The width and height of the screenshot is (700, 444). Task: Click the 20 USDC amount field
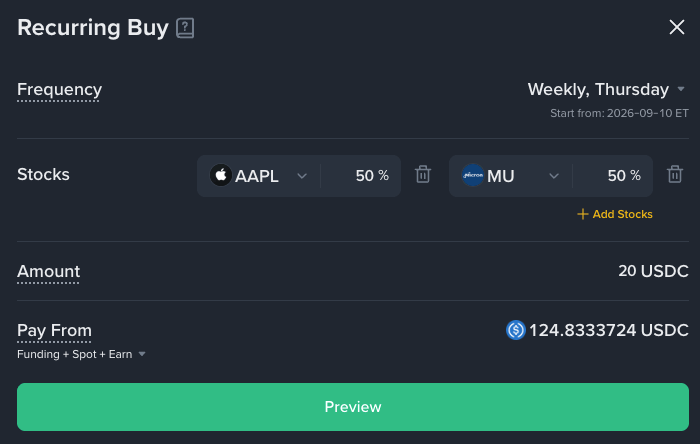tap(653, 271)
